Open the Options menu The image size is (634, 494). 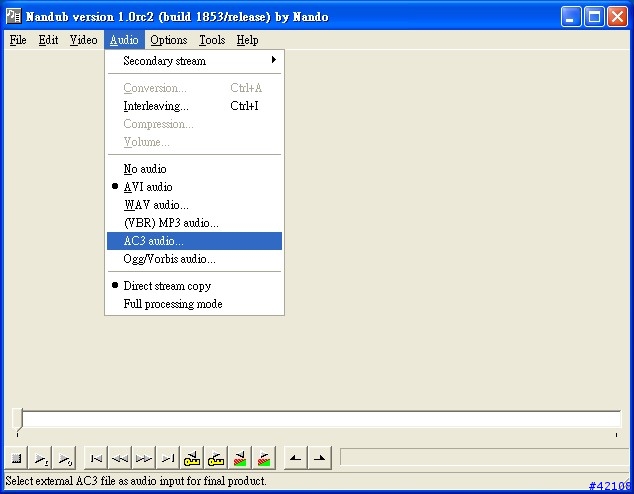point(169,40)
